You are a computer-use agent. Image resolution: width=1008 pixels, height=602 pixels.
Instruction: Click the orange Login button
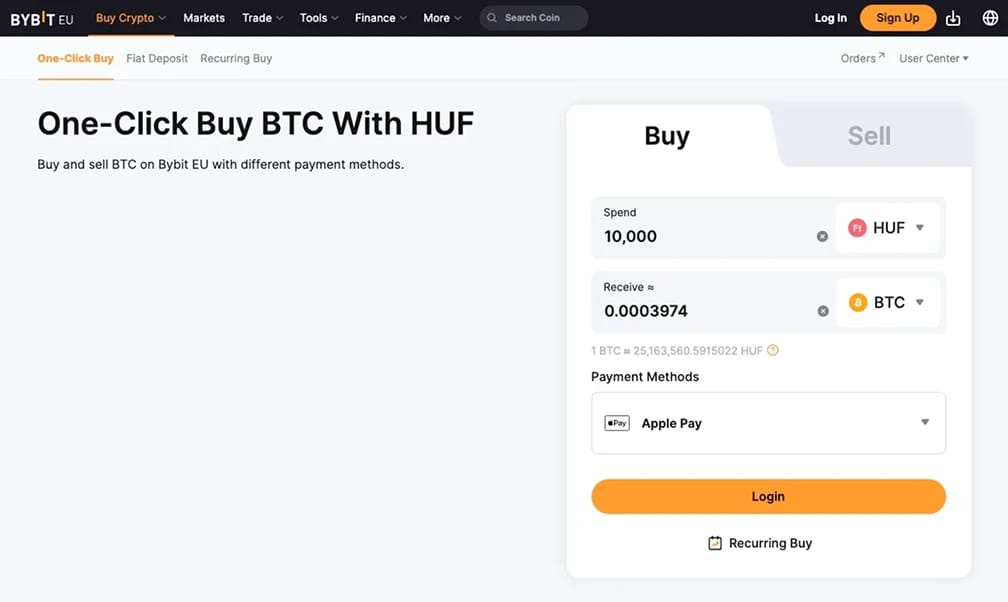[x=768, y=497]
